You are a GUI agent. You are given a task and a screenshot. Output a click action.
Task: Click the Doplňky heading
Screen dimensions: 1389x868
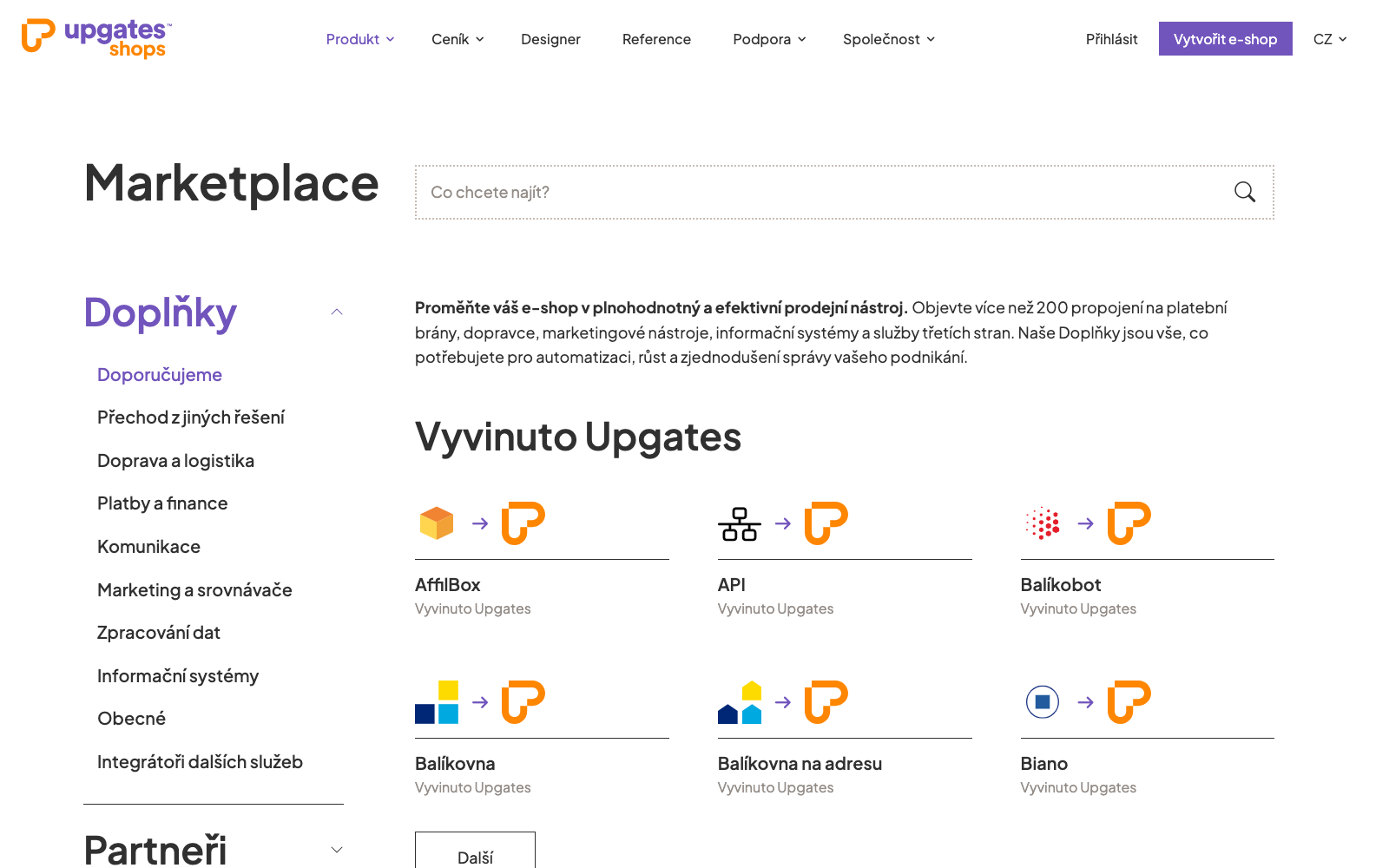click(161, 313)
